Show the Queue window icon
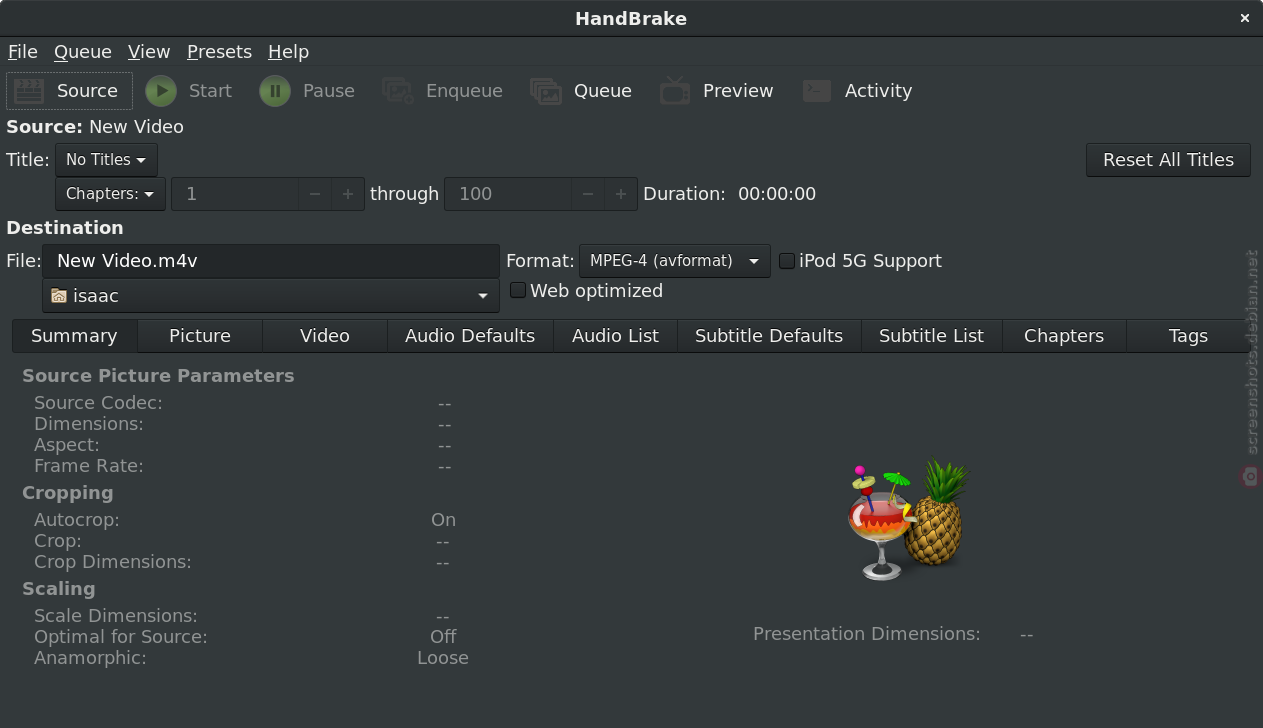 coord(545,91)
